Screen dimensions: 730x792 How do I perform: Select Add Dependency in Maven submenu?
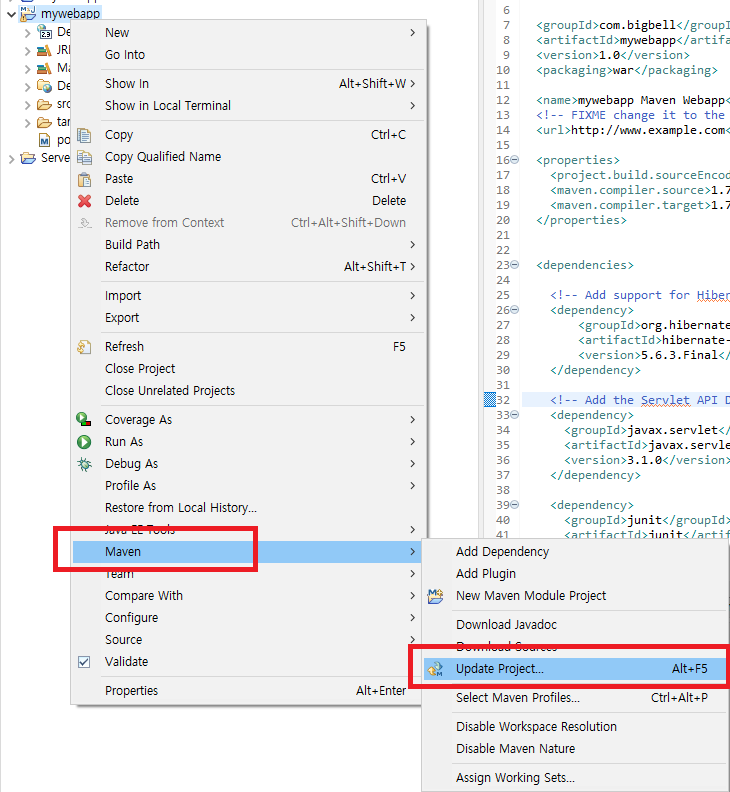point(575,552)
